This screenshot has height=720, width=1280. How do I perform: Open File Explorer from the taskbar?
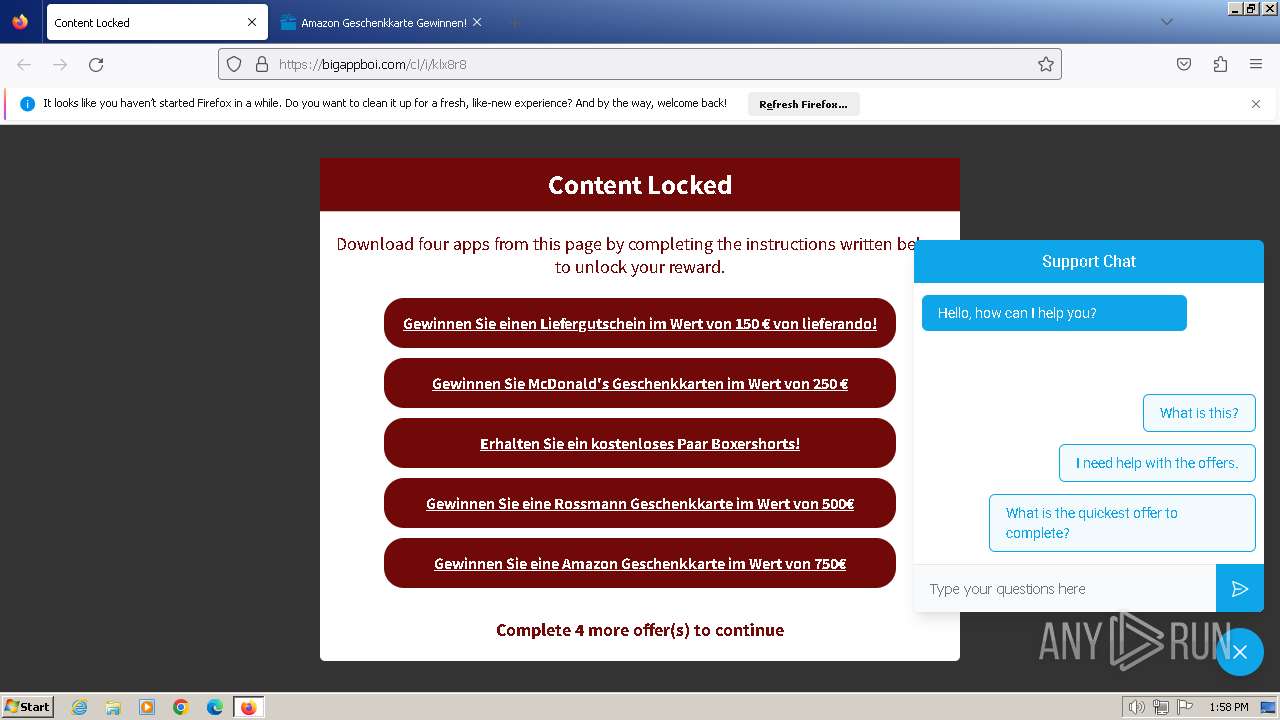click(113, 707)
